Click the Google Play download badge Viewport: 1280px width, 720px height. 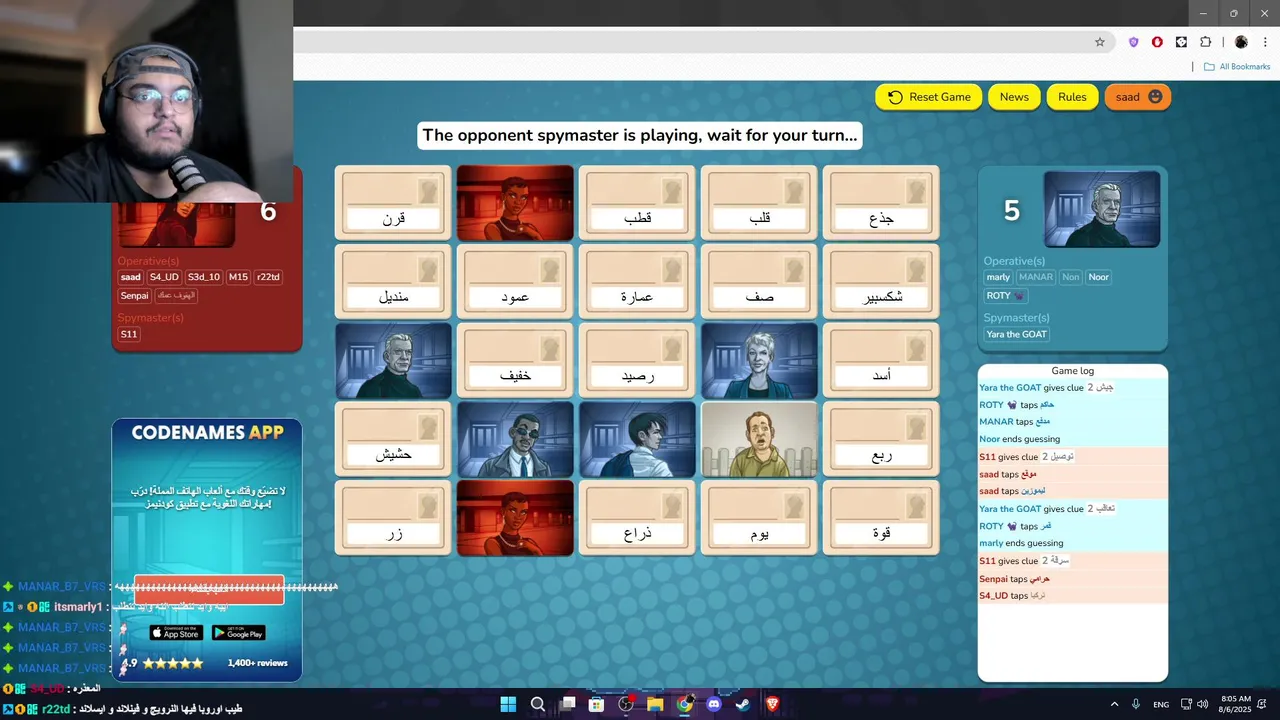tap(238, 633)
